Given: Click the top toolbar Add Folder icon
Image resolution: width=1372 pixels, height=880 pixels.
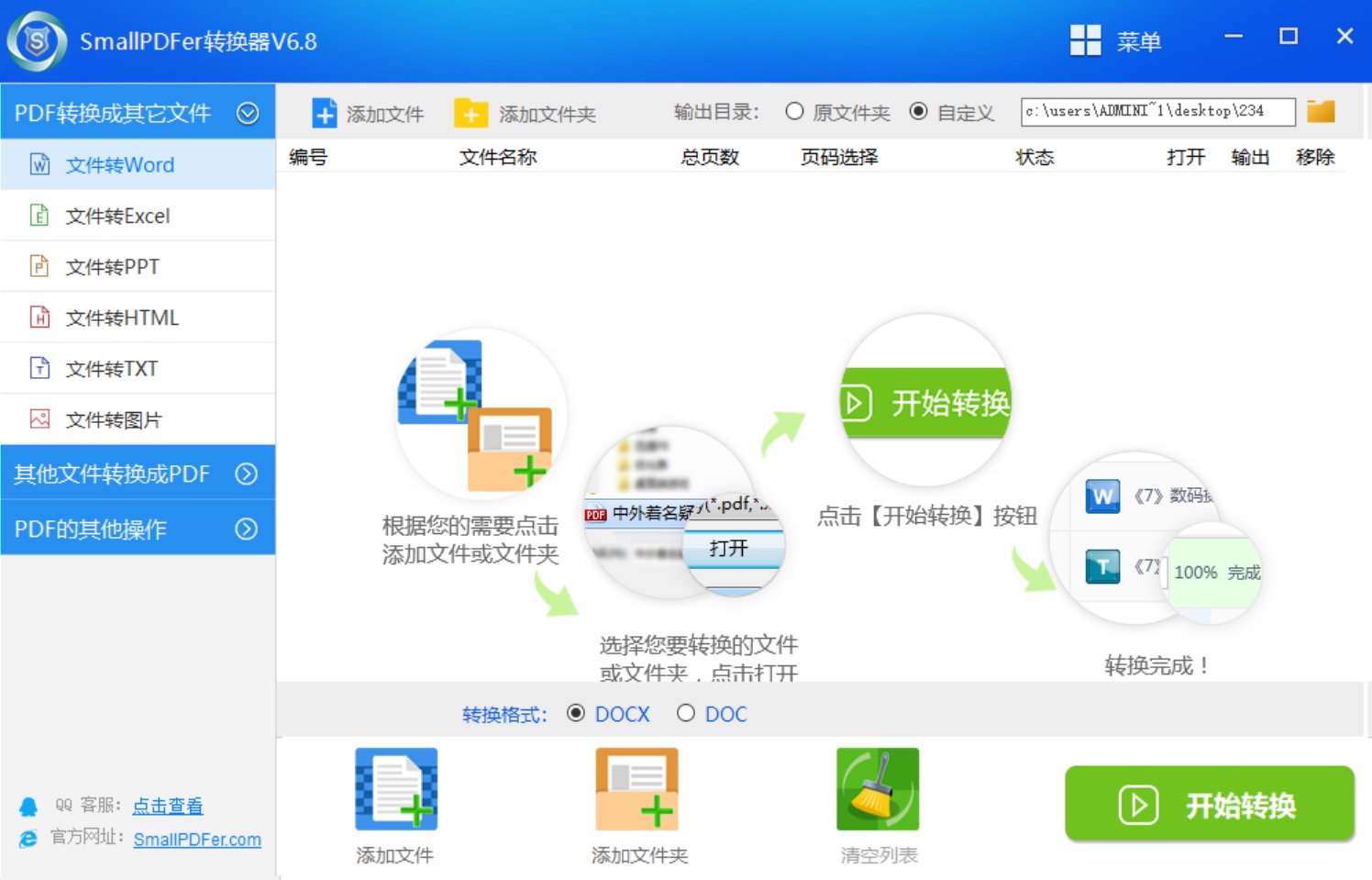Looking at the screenshot, I should 470,114.
